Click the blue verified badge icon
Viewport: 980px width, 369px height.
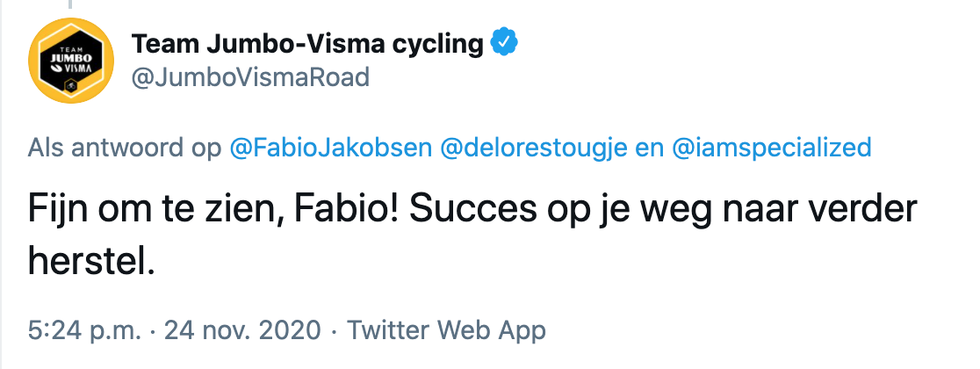[x=503, y=43]
